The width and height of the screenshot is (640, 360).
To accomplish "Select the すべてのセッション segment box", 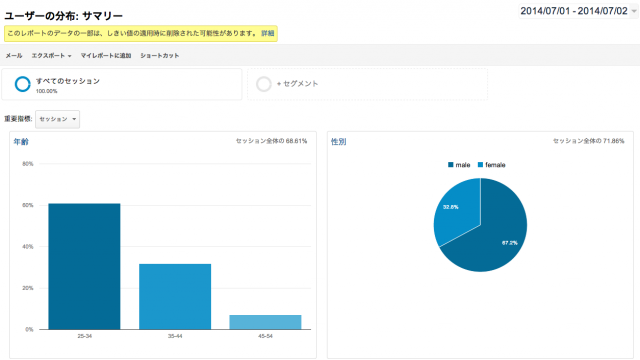I will (x=122, y=84).
